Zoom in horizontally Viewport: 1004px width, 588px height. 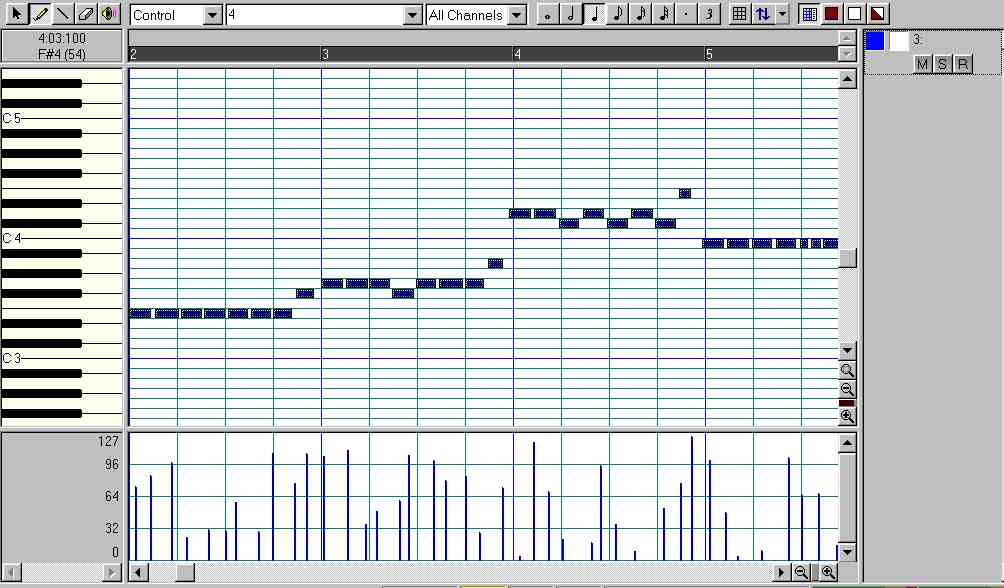click(828, 572)
